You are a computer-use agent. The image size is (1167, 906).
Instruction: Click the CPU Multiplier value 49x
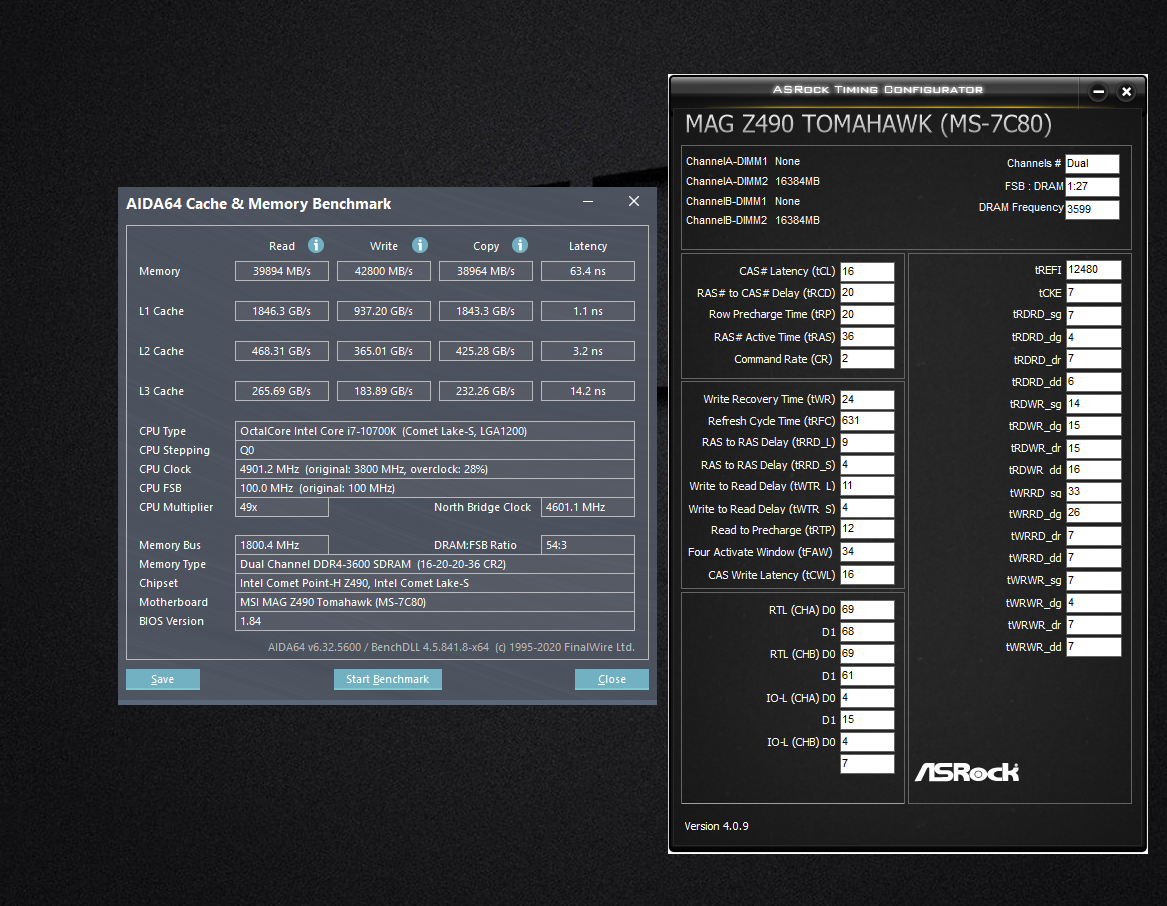point(281,507)
